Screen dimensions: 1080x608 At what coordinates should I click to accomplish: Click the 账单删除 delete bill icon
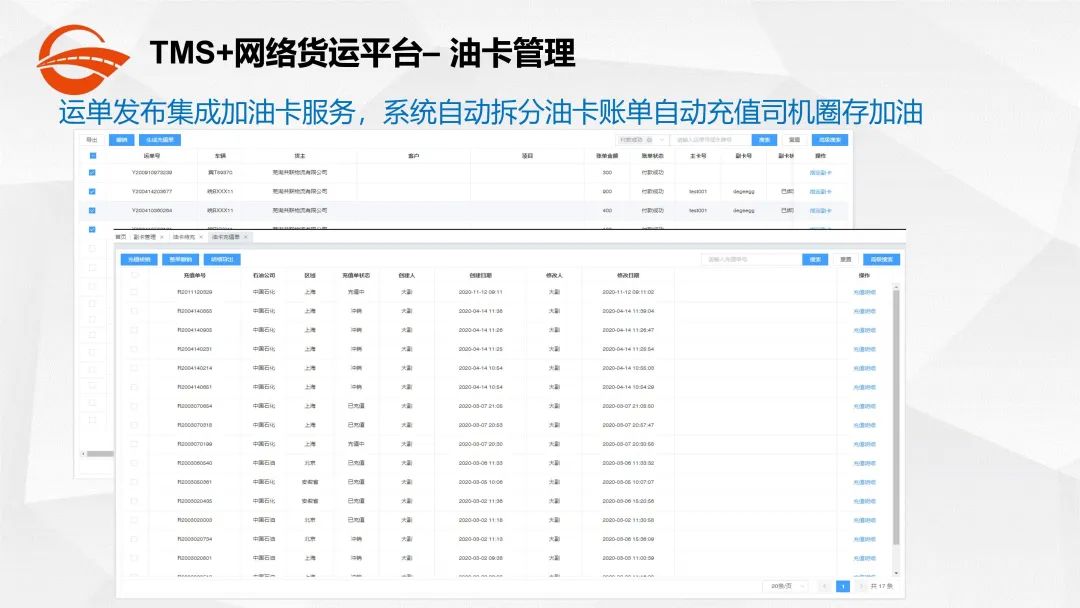point(179,258)
